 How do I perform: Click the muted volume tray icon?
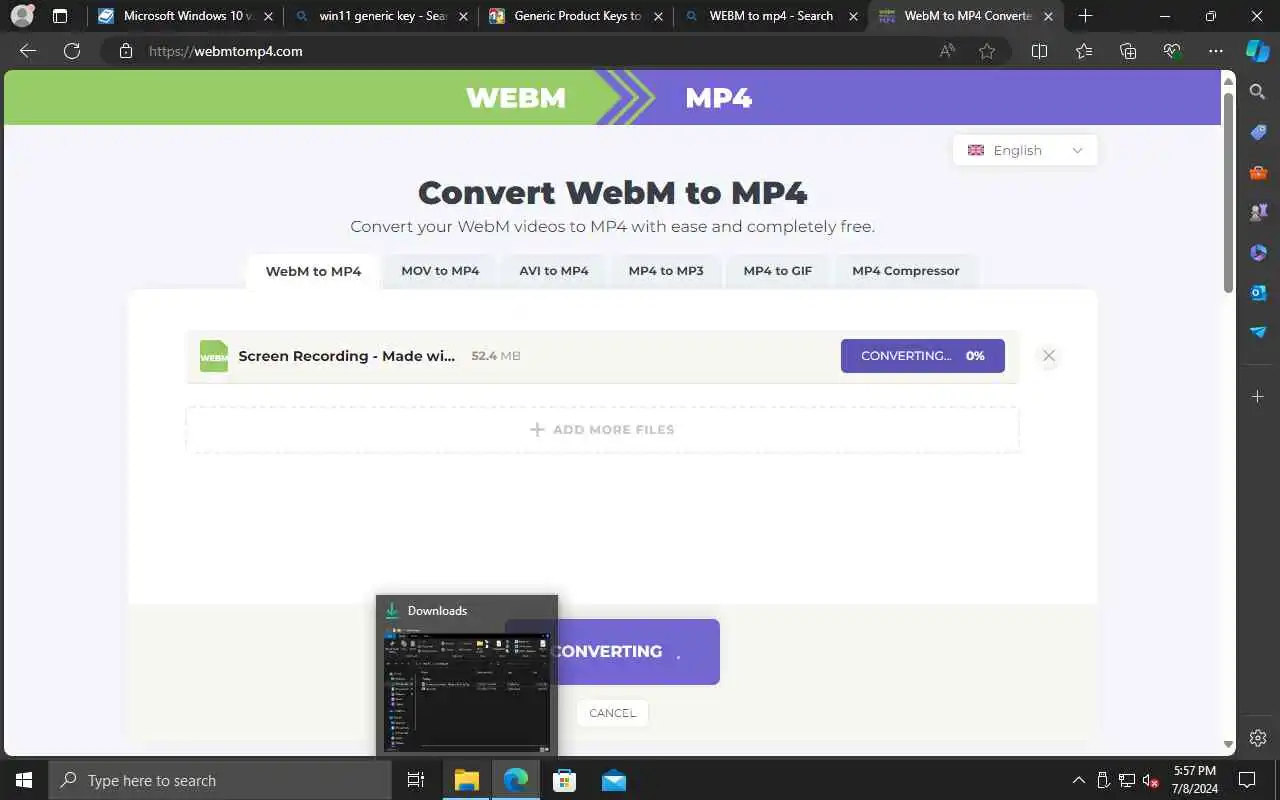click(1151, 780)
